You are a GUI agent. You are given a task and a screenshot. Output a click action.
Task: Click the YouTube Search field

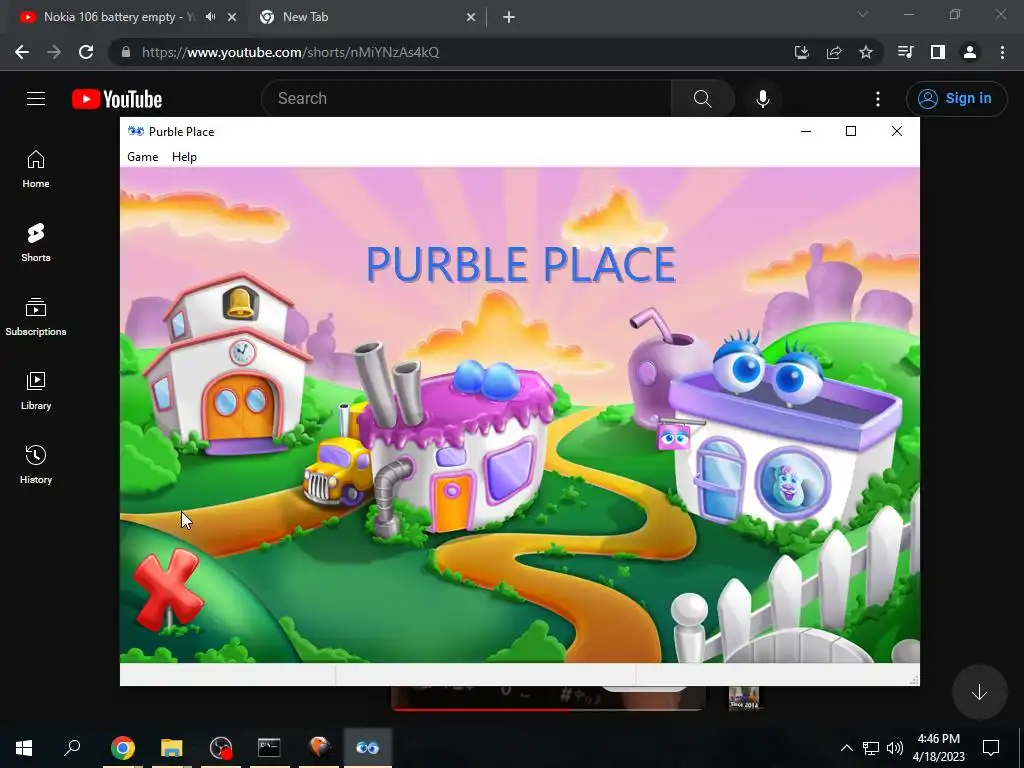pyautogui.click(x=466, y=99)
